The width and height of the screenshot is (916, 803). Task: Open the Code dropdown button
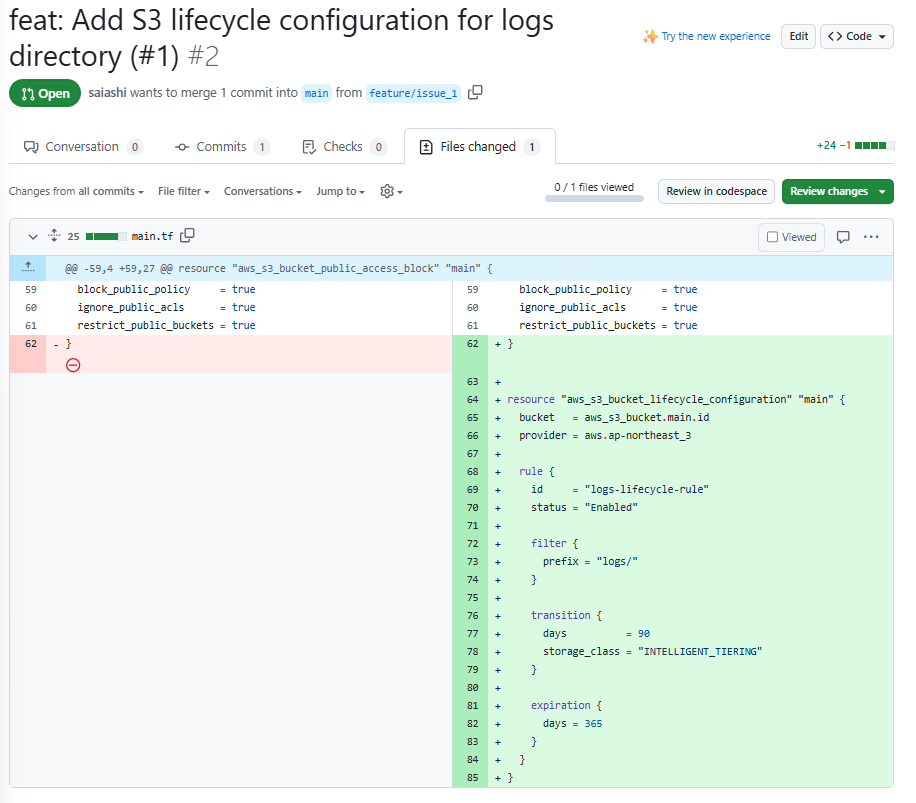(x=856, y=36)
